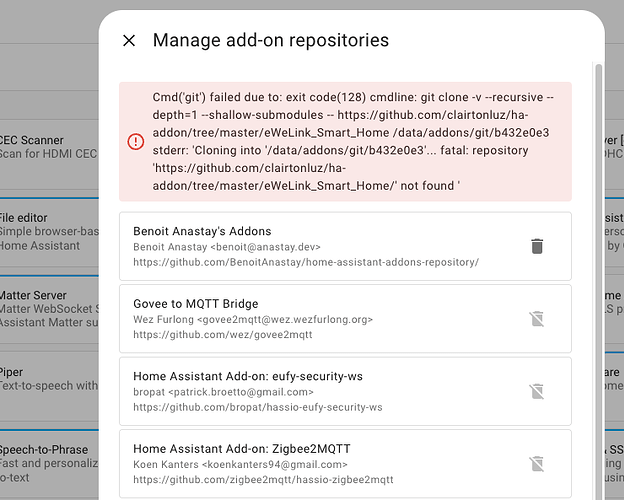
Task: Click the Koen Kanters maintainer line
Action: (240, 465)
